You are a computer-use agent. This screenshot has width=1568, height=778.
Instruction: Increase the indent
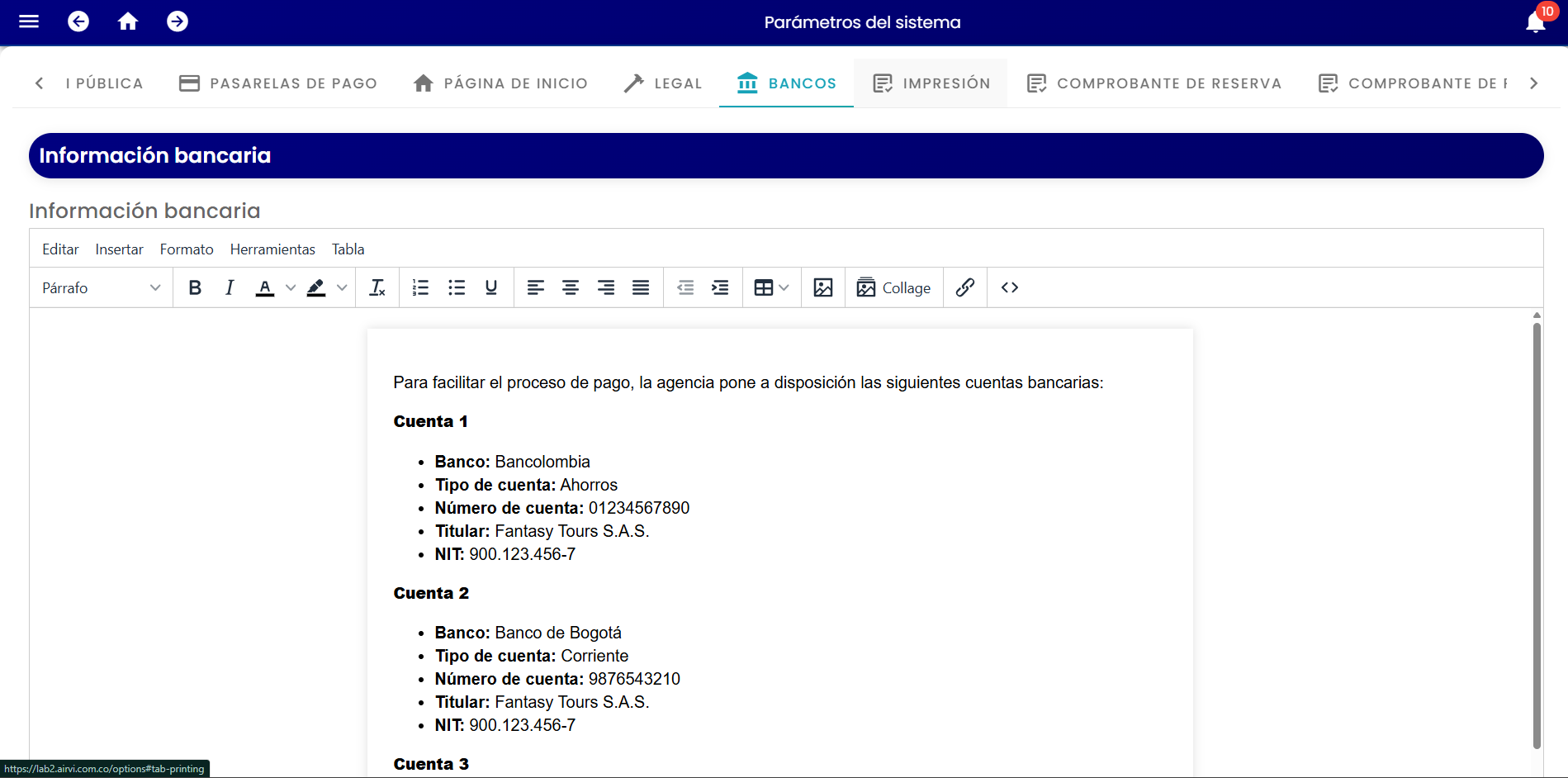pos(720,287)
